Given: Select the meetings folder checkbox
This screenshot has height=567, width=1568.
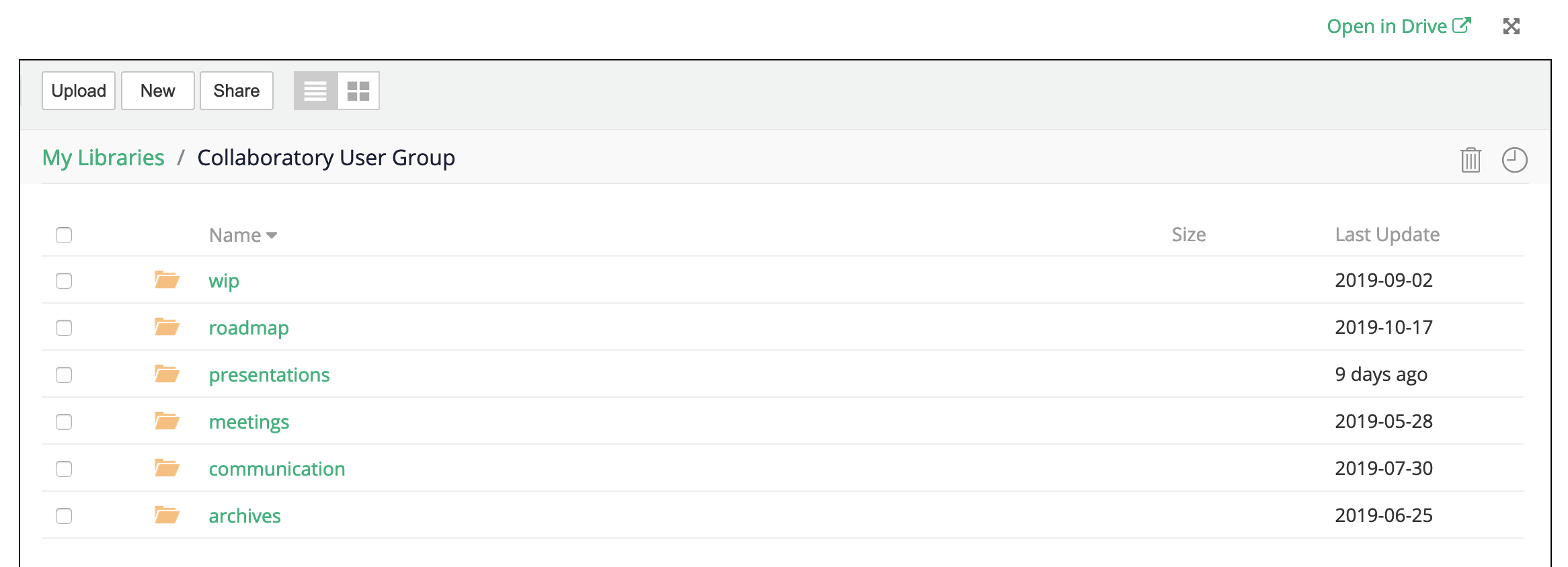Looking at the screenshot, I should [x=64, y=422].
